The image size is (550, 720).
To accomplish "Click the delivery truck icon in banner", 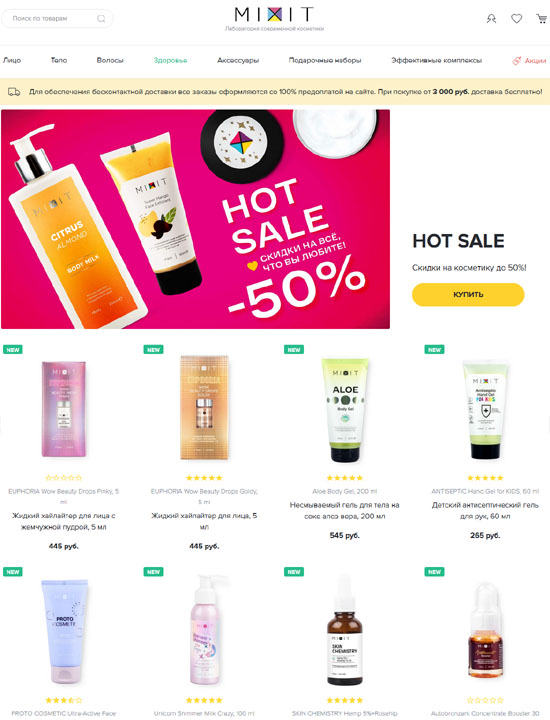I will pos(14,92).
